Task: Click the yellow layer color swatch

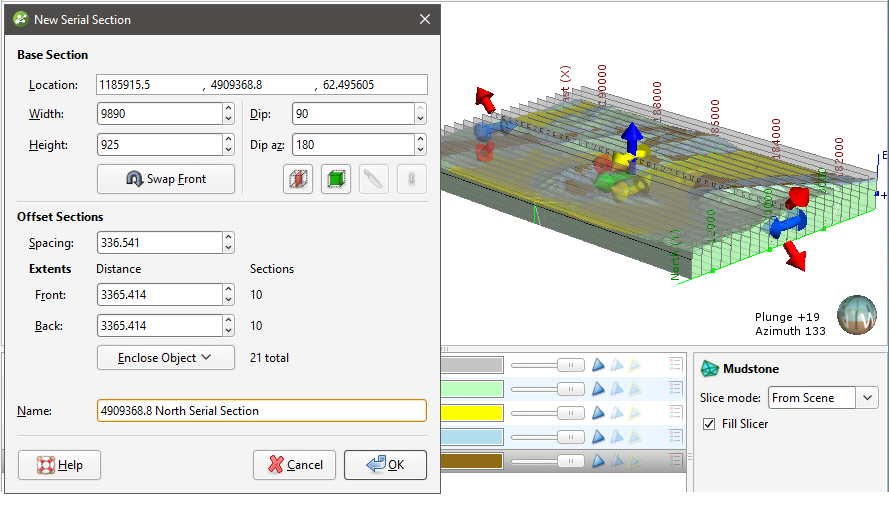Action: [474, 413]
